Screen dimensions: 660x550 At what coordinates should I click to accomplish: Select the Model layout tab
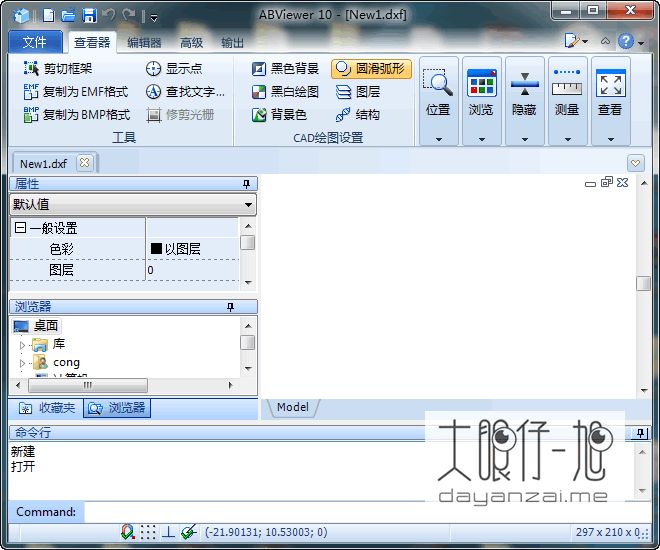click(293, 407)
